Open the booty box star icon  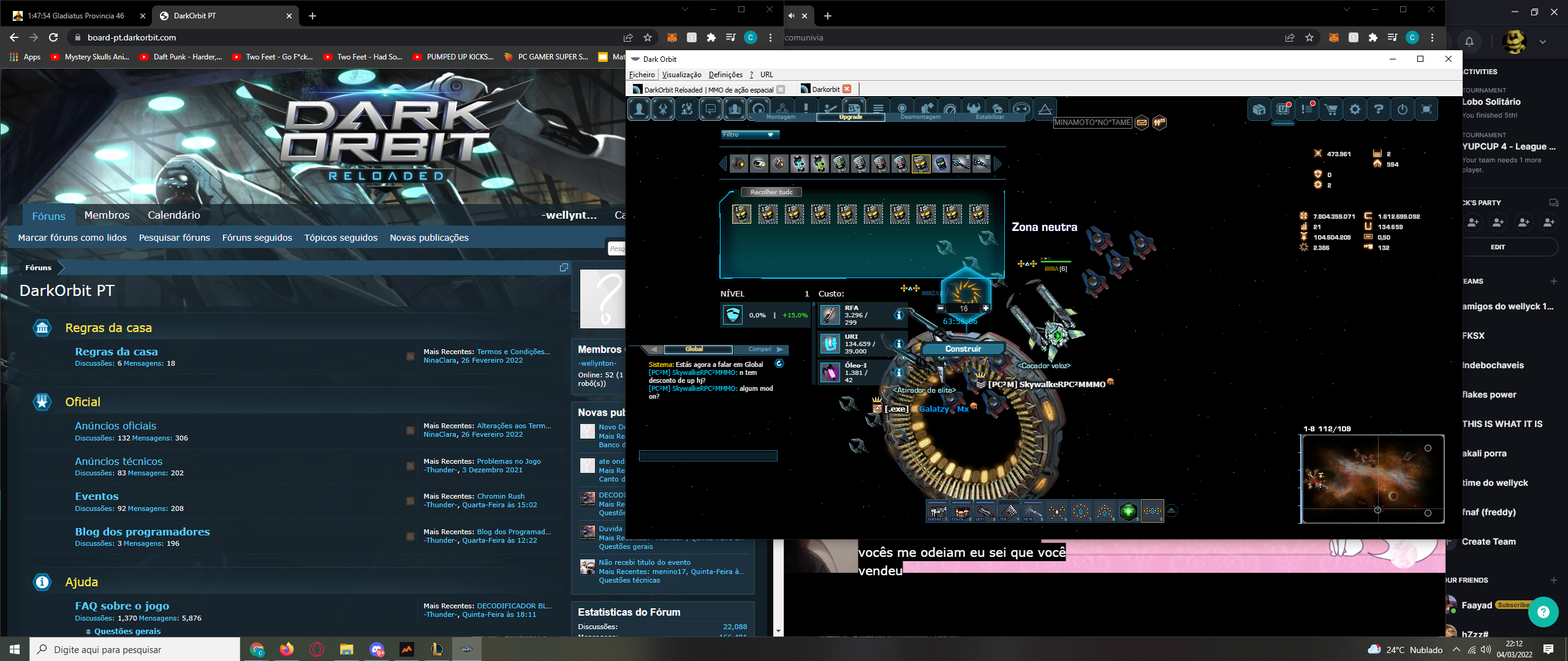click(x=1259, y=110)
